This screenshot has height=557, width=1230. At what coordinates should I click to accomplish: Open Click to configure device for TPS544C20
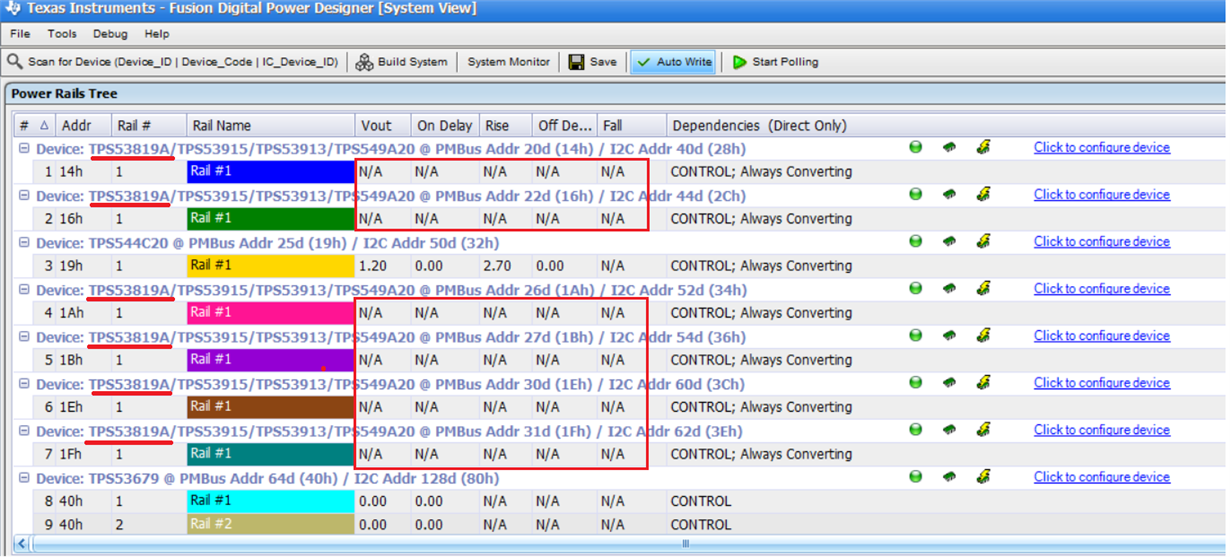point(1101,241)
